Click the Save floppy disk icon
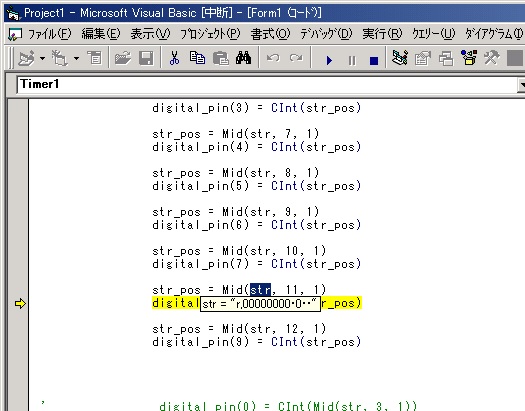 point(146,59)
